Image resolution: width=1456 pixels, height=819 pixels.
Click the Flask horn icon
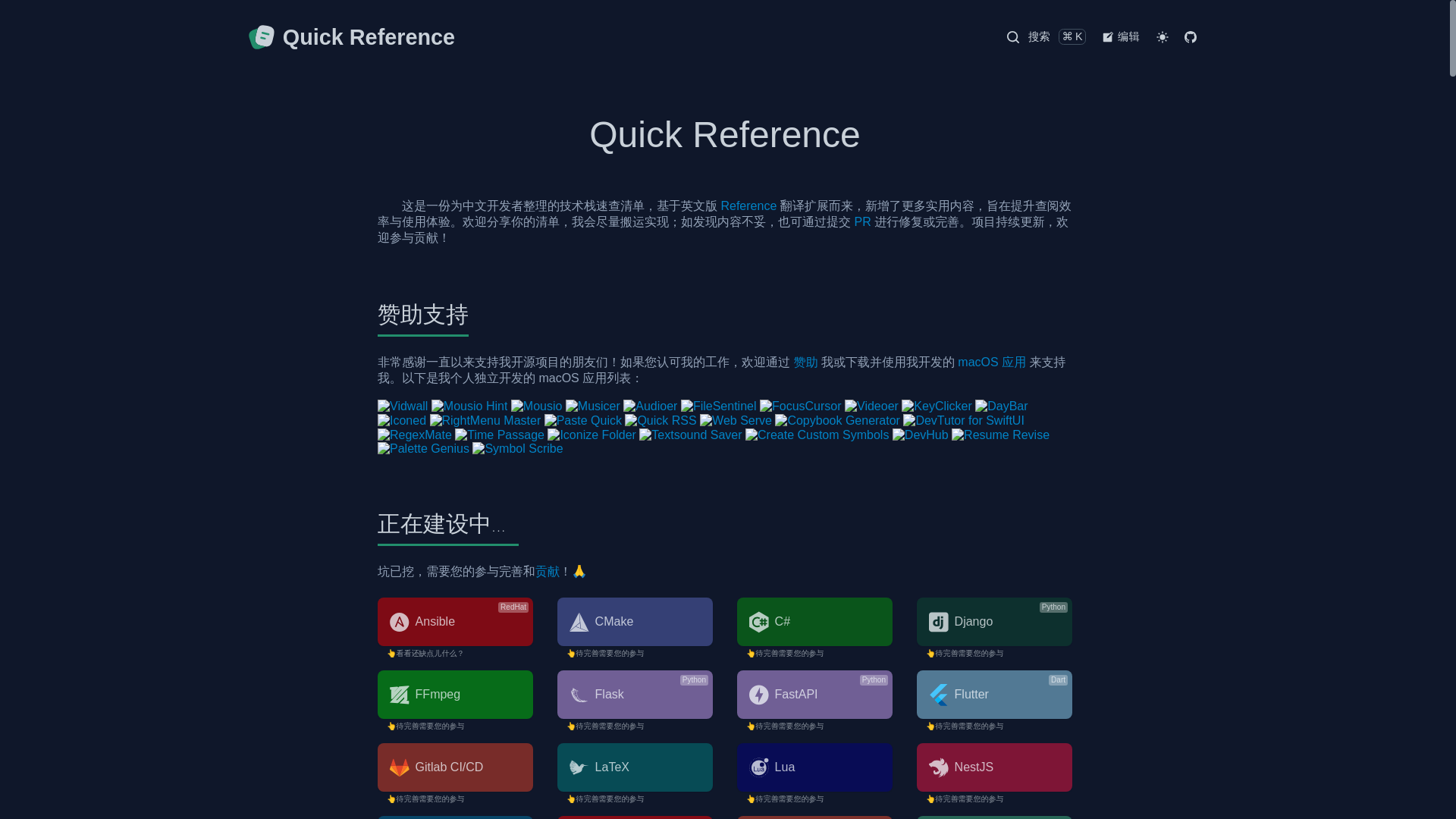(579, 695)
